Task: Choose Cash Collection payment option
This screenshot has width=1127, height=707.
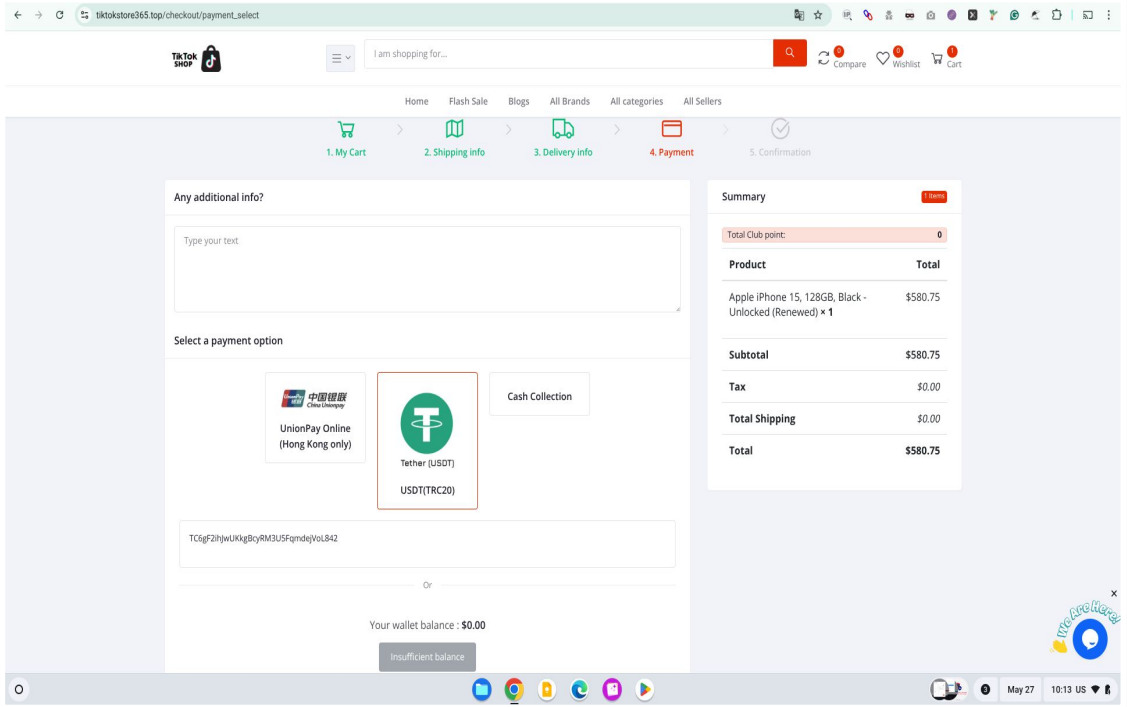Action: tap(539, 395)
